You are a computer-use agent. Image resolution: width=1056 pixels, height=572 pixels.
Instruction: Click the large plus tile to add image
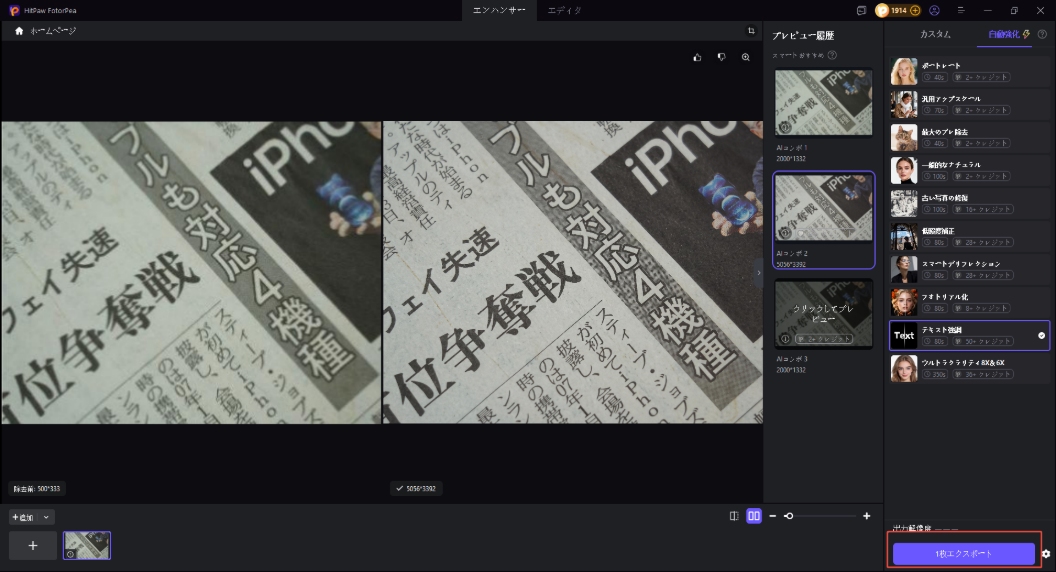pyautogui.click(x=33, y=546)
